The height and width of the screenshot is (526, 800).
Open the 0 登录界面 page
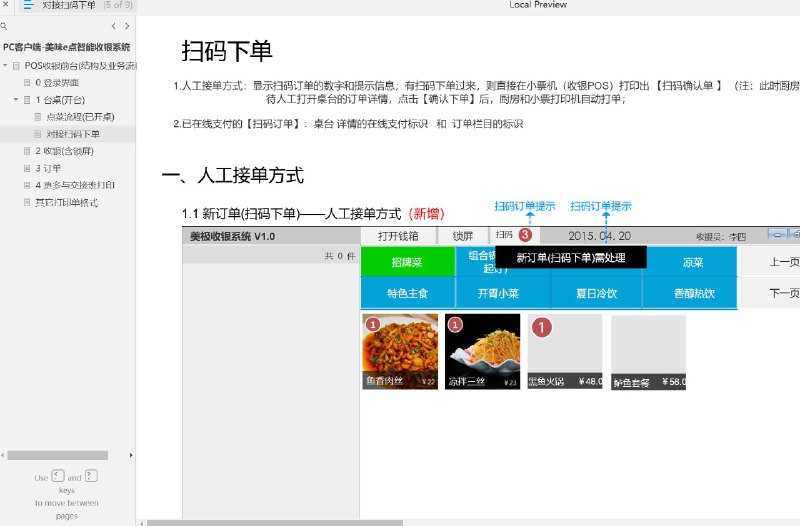click(x=57, y=83)
